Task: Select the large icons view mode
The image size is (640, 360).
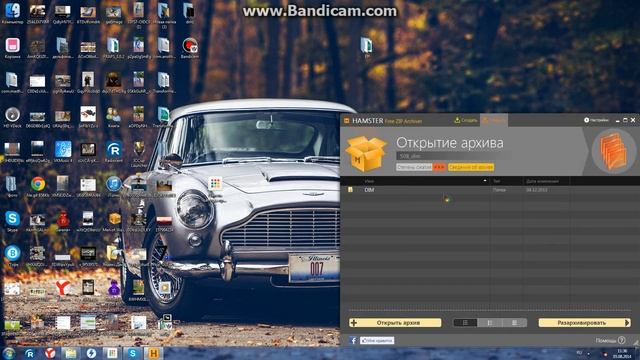Action: 514,322
